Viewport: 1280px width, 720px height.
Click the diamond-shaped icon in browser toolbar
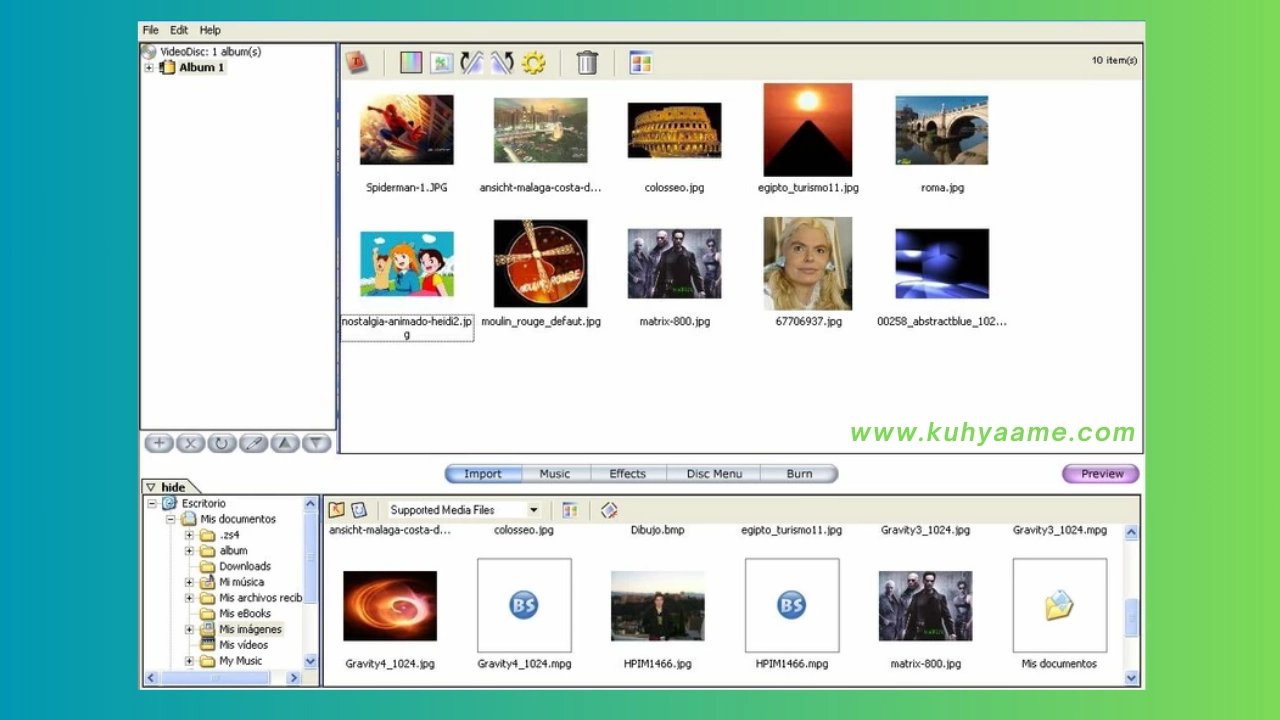(x=609, y=510)
